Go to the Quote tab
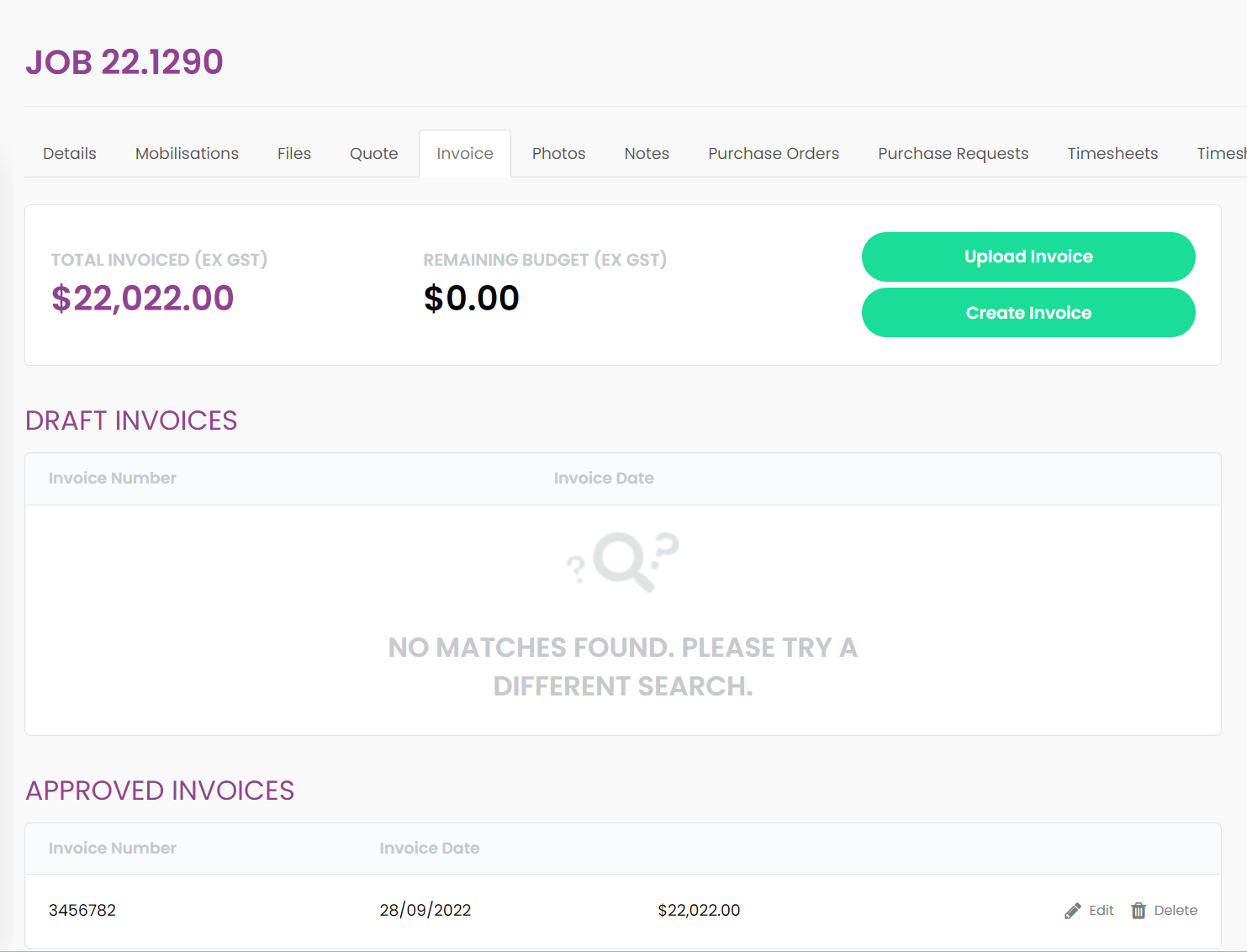The image size is (1247, 952). point(374,153)
